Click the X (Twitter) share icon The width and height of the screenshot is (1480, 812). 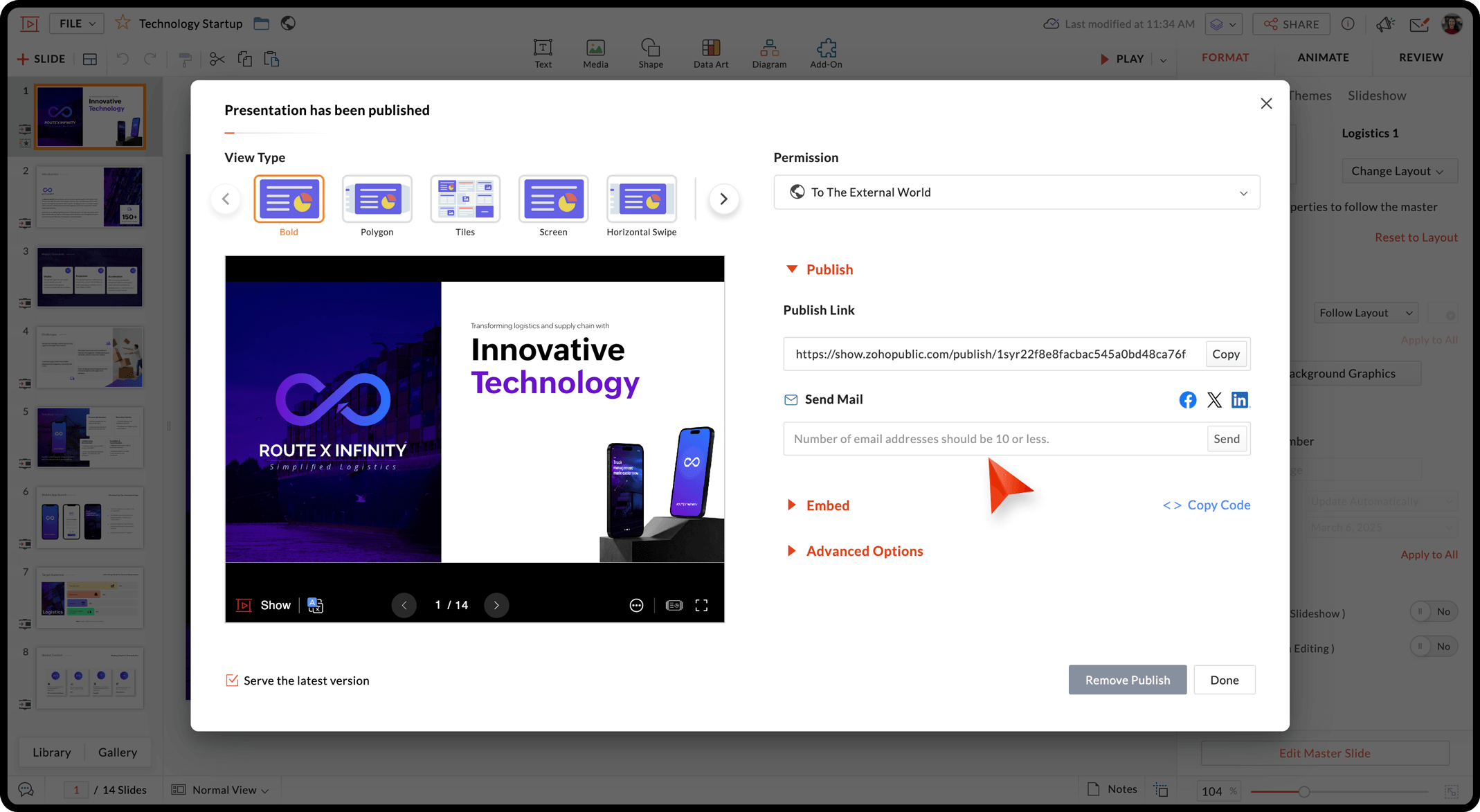pyautogui.click(x=1214, y=400)
